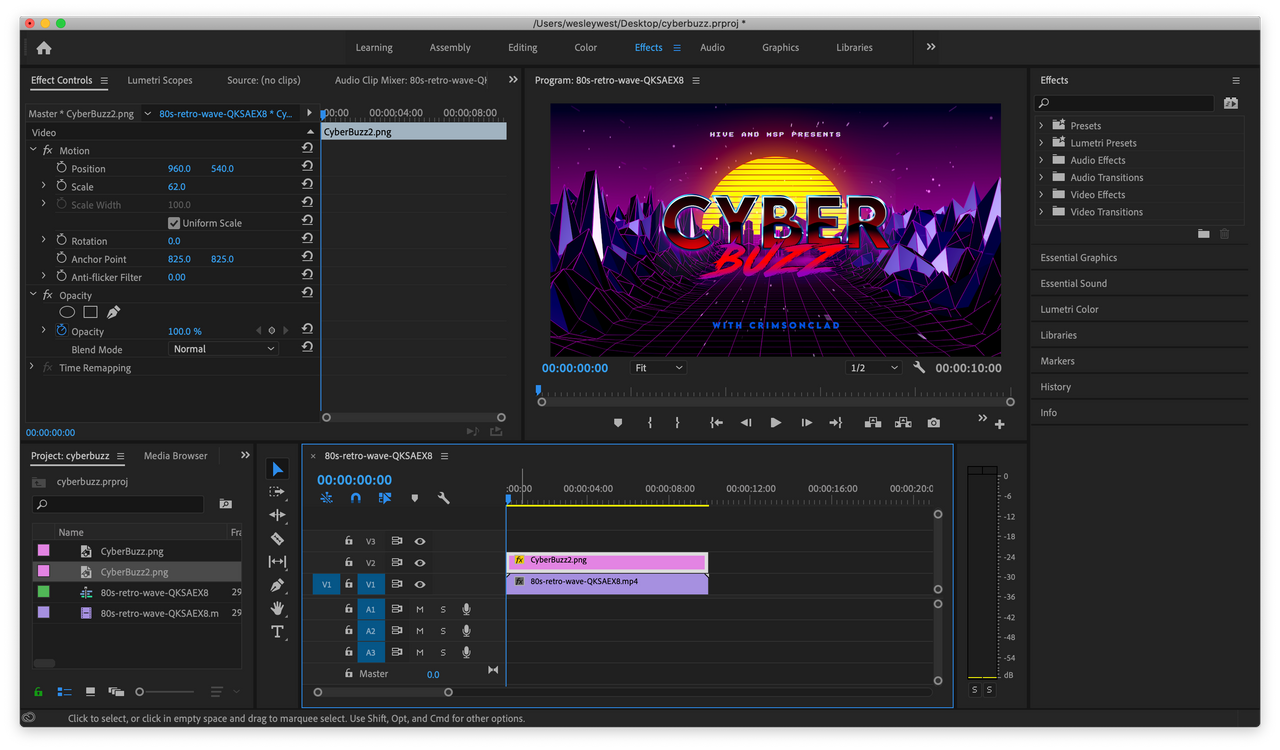Create new custom bin in Effects panel
Viewport: 1280px width, 750px height.
tap(1204, 233)
